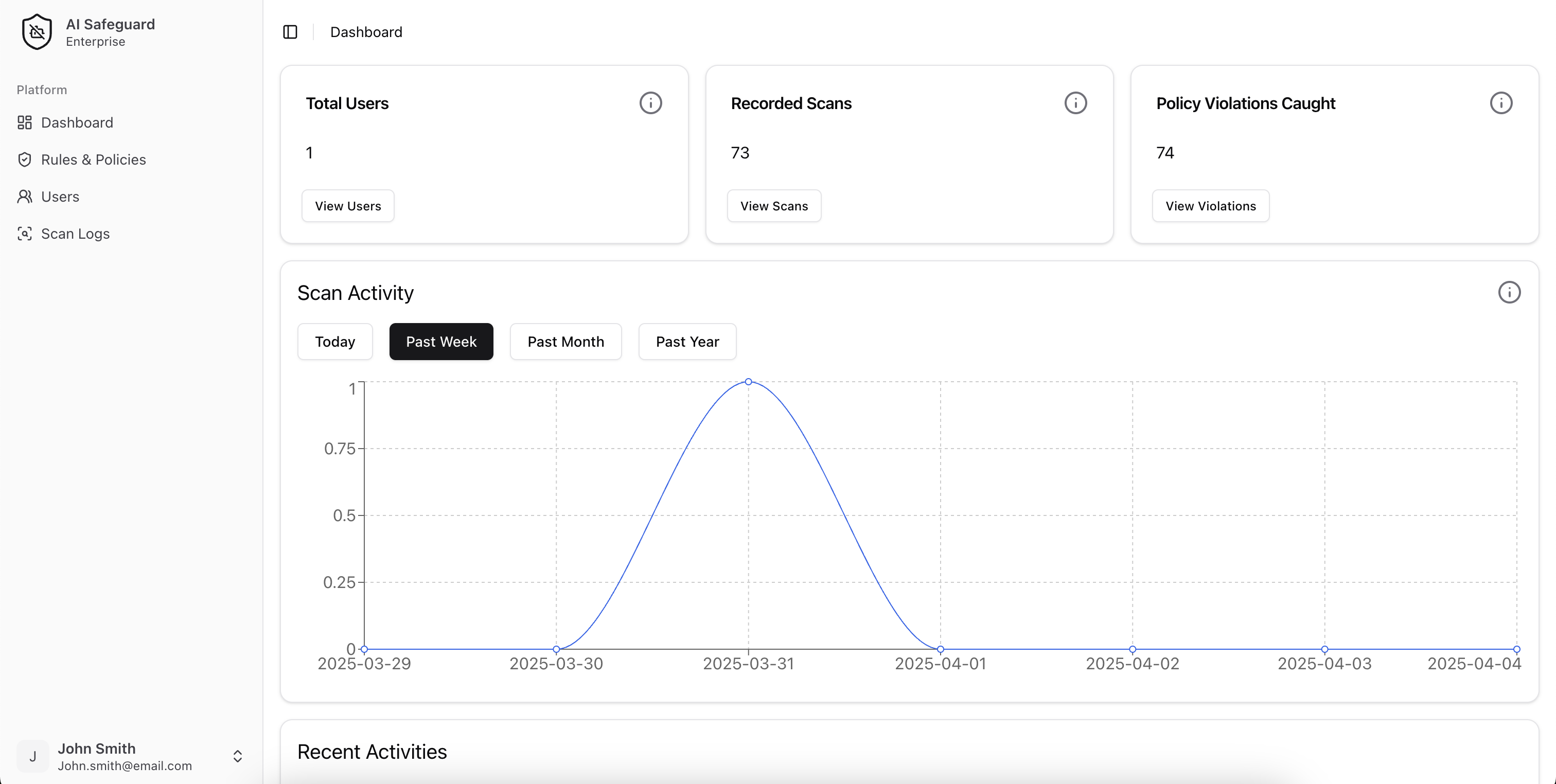The width and height of the screenshot is (1556, 784).
Task: Click the Dashboard grid icon in sidebar
Action: [25, 122]
